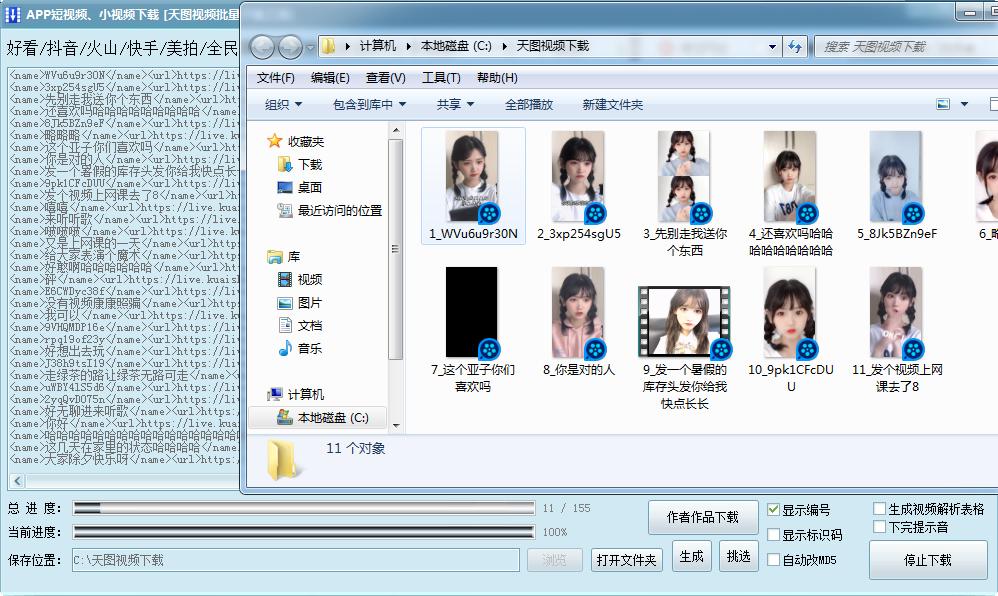Select video file 4_还喜欢吗哈哈
This screenshot has width=998, height=596.
(791, 194)
